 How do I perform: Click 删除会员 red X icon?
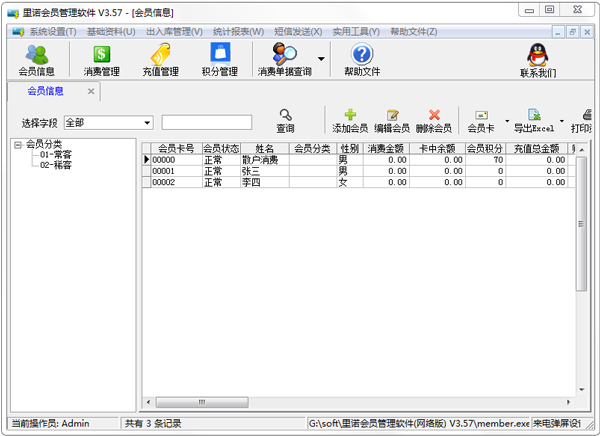click(434, 115)
